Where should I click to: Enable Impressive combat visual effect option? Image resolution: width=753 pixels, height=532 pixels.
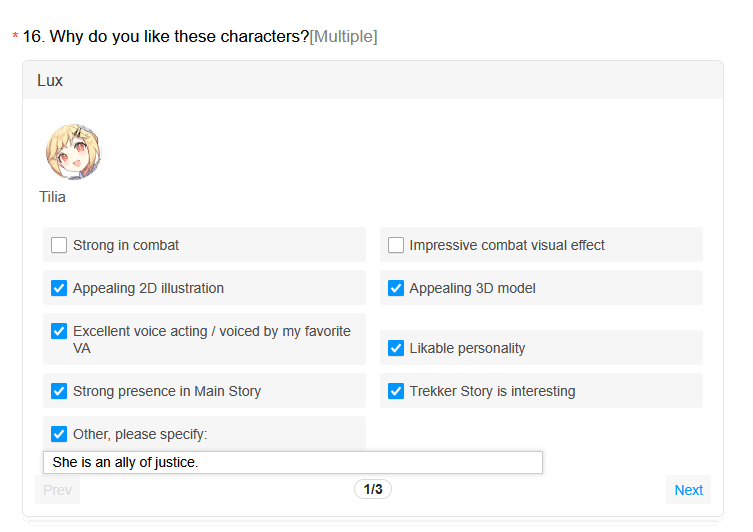[x=396, y=245]
